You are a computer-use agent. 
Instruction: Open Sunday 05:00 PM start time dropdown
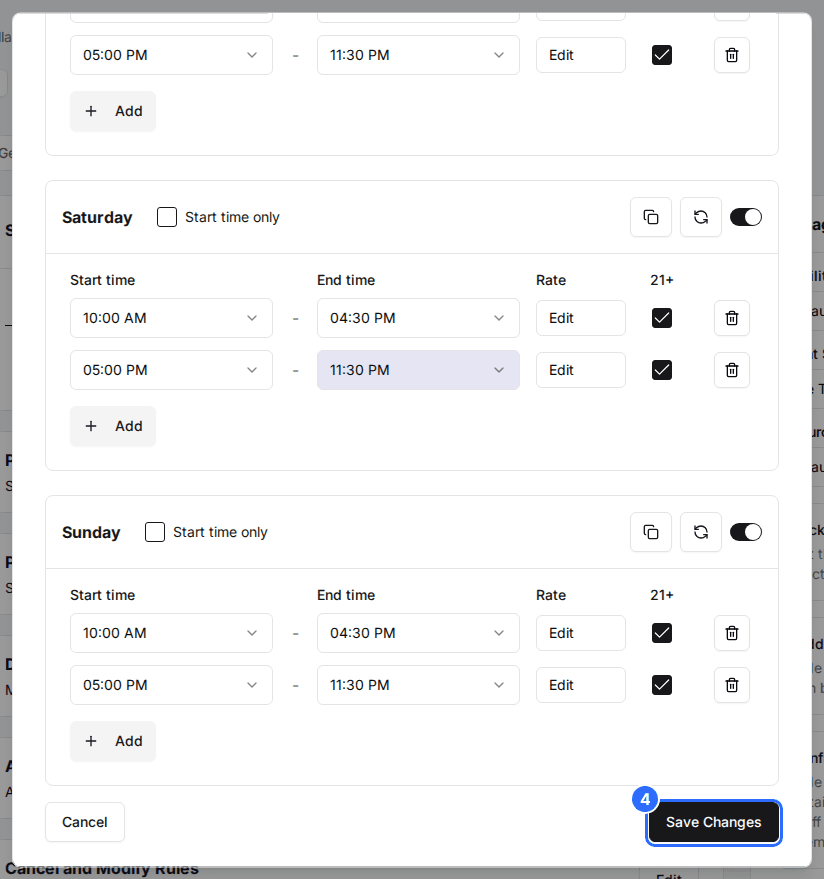171,685
